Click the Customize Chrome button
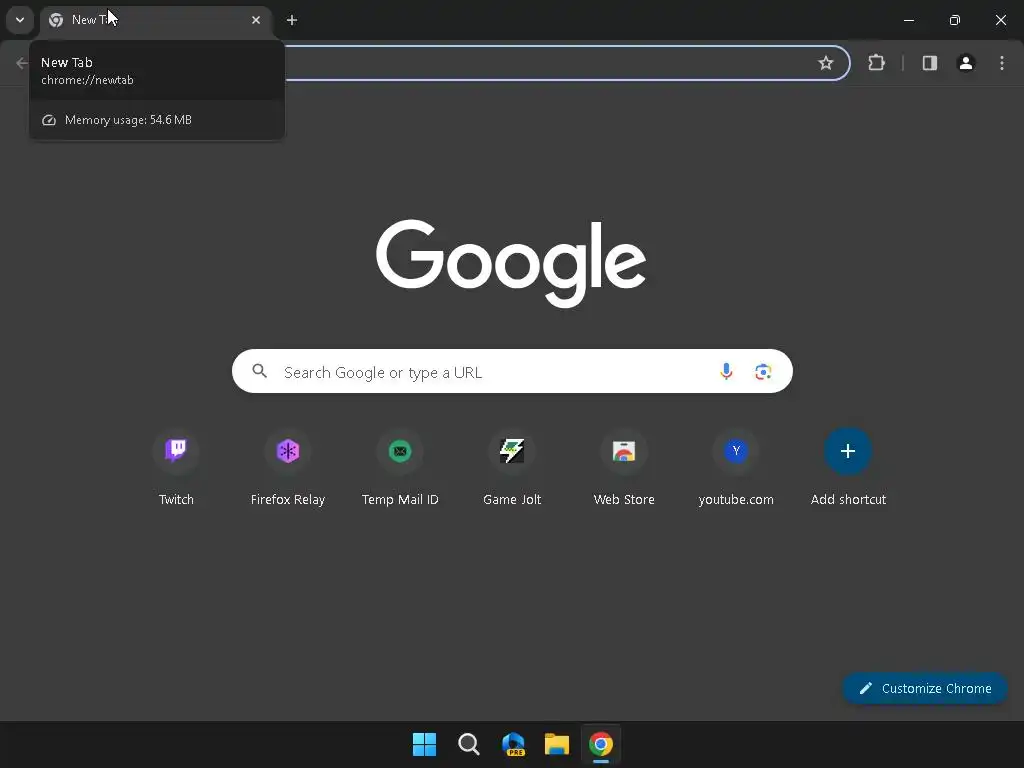Screen dimensions: 1024x768 pyautogui.click(x=925, y=688)
